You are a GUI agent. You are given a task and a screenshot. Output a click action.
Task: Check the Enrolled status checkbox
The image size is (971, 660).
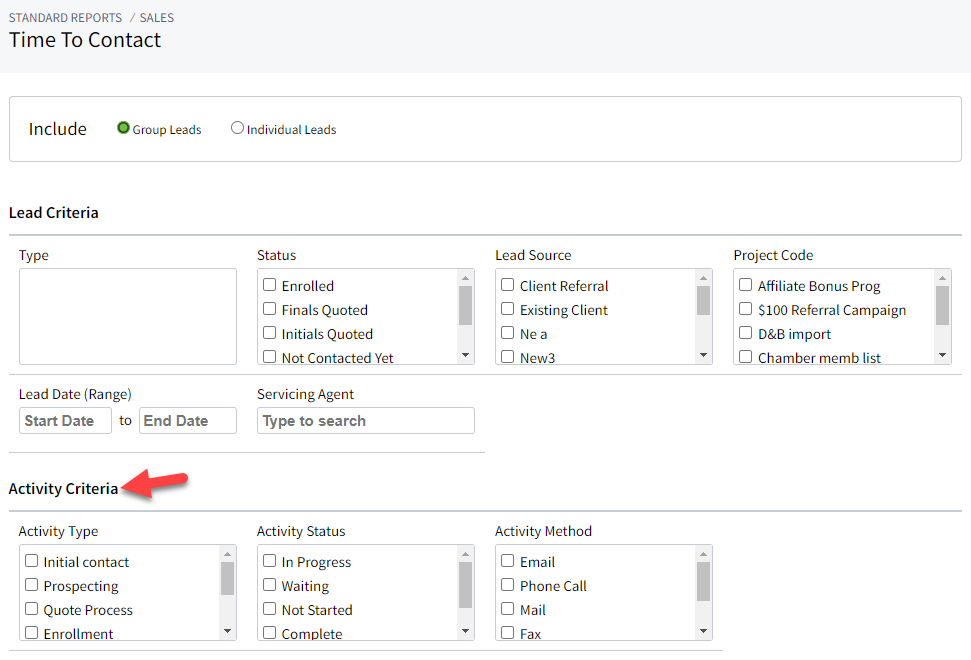[x=269, y=285]
